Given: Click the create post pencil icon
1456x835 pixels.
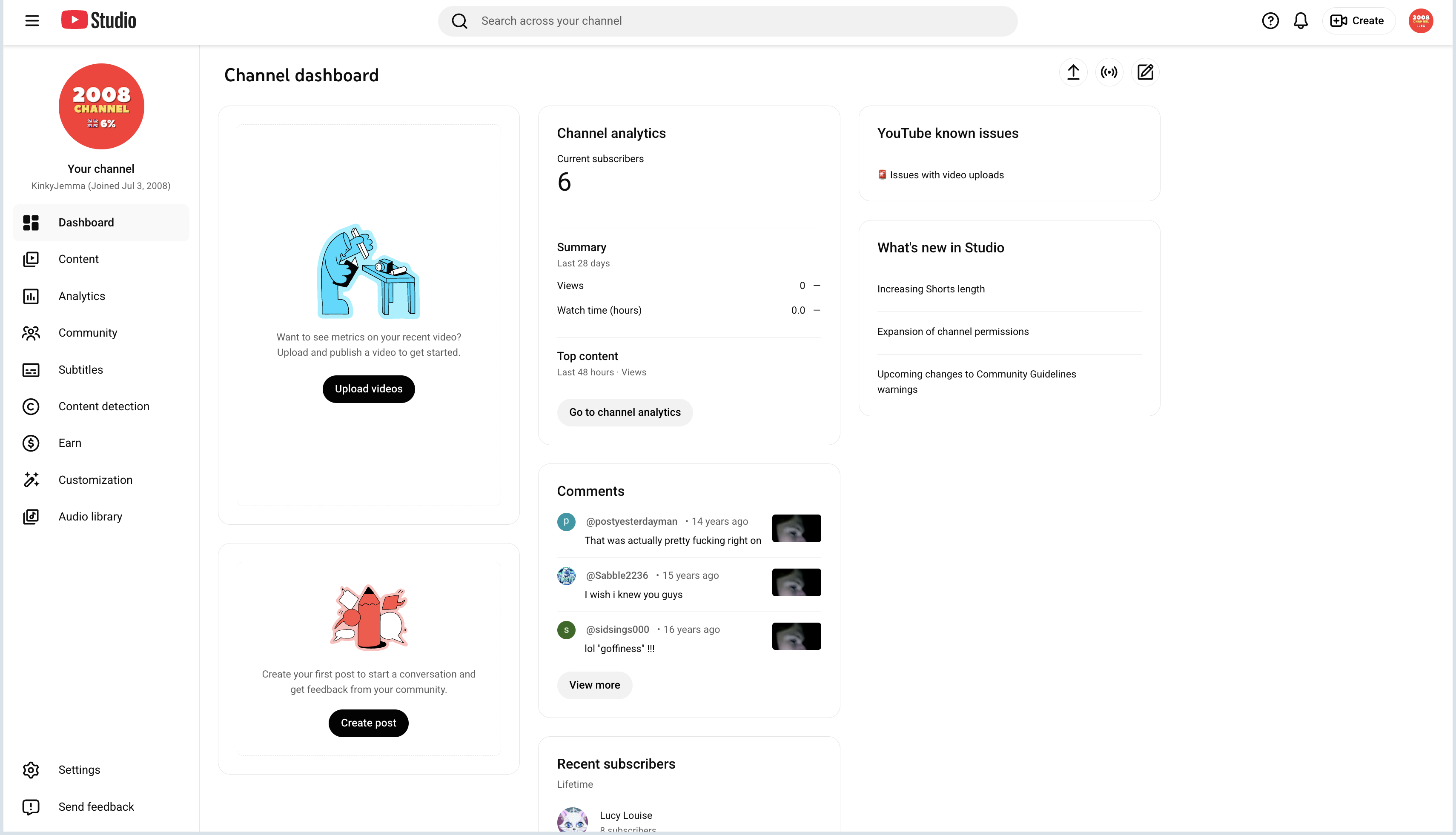Looking at the screenshot, I should point(1145,72).
